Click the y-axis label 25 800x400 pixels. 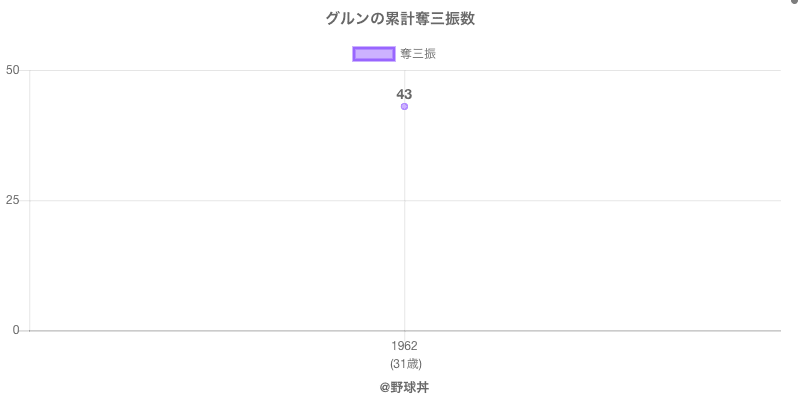(13, 200)
